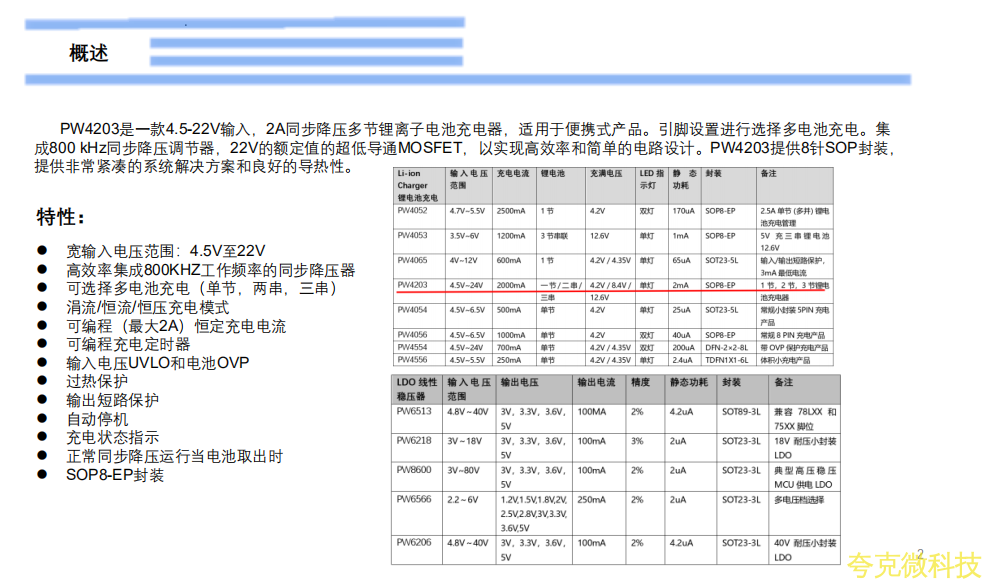This screenshot has height=579, width=987.
Task: Select the PW4556 charger entry
Action: (x=413, y=359)
